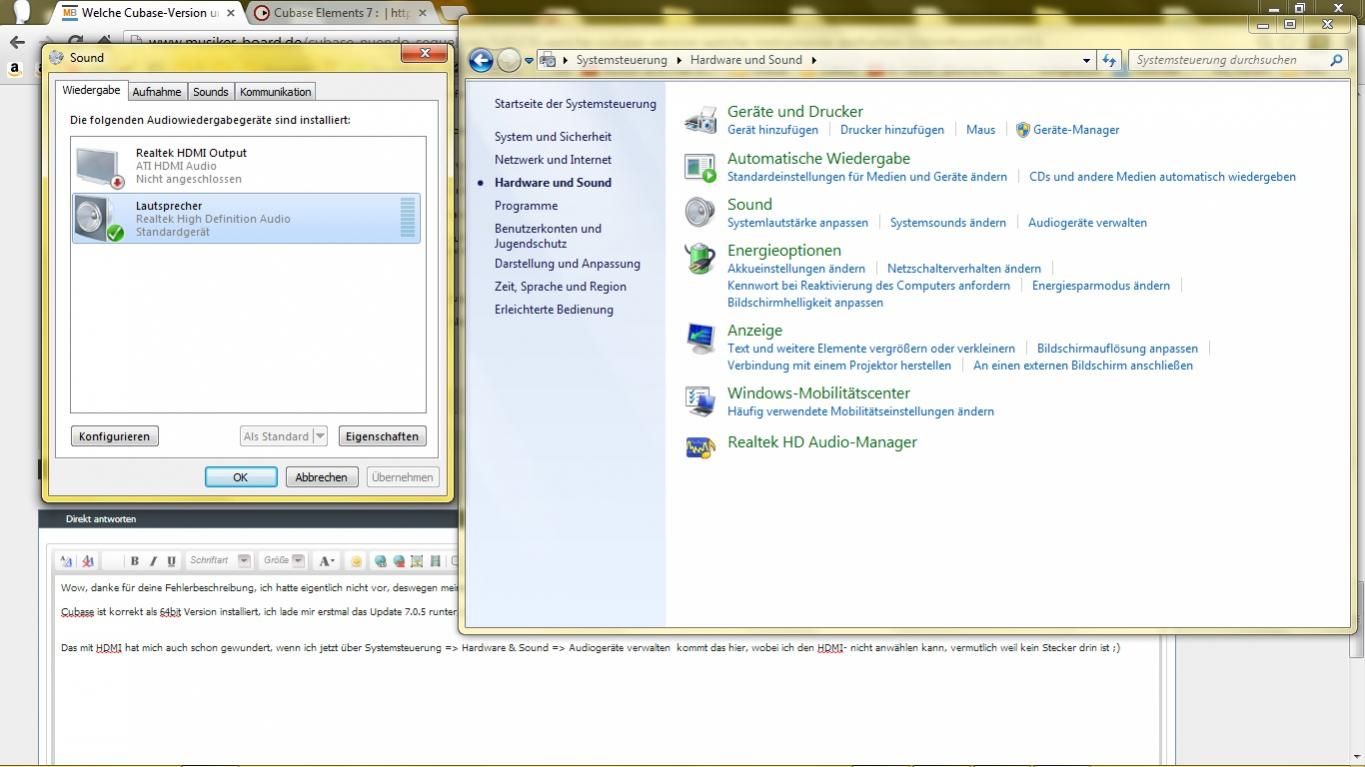The width and height of the screenshot is (1365, 767).
Task: Go to Startseite der Systemsteuerung
Action: pos(575,104)
